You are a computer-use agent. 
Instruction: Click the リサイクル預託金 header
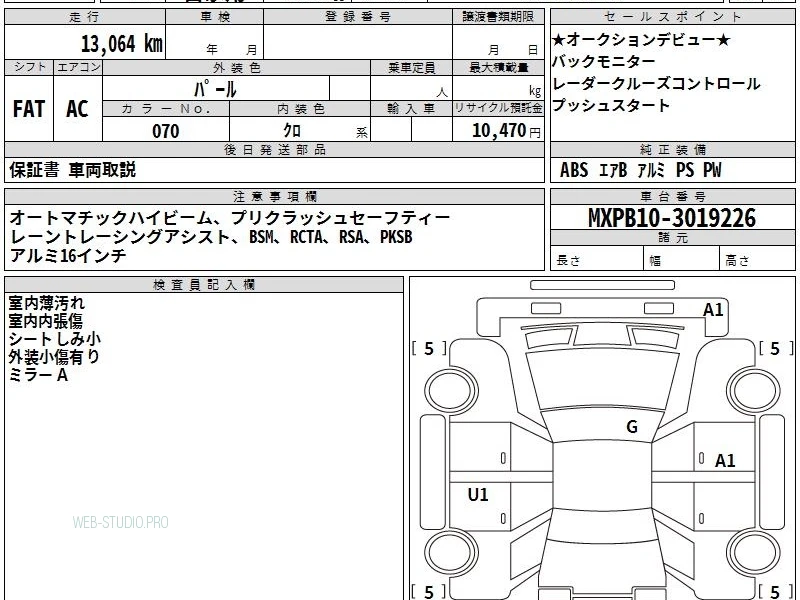click(498, 108)
